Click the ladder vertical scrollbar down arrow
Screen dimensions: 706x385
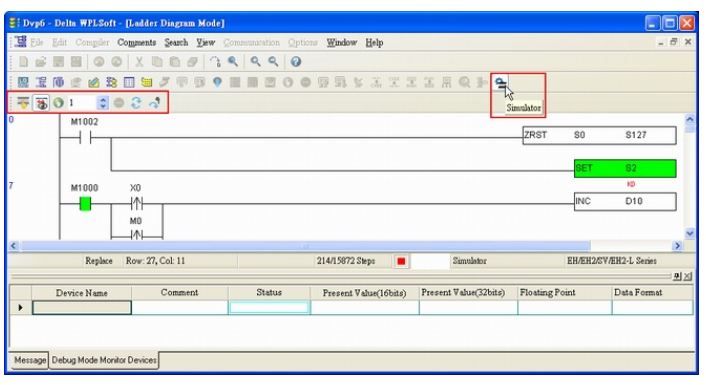(689, 233)
